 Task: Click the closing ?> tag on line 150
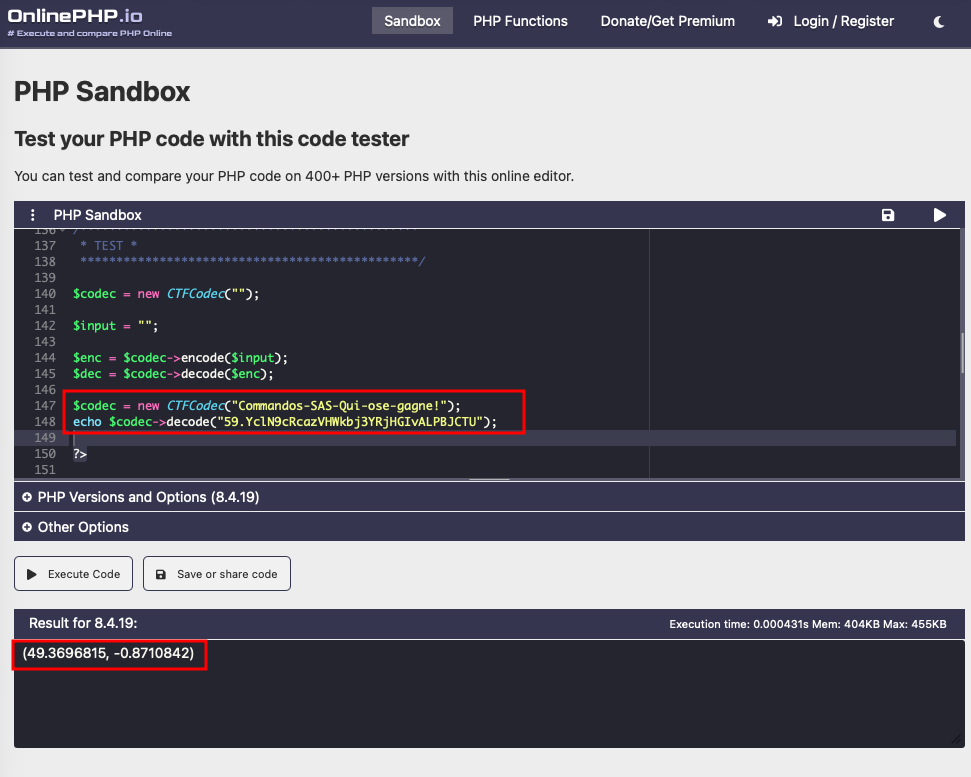point(80,454)
